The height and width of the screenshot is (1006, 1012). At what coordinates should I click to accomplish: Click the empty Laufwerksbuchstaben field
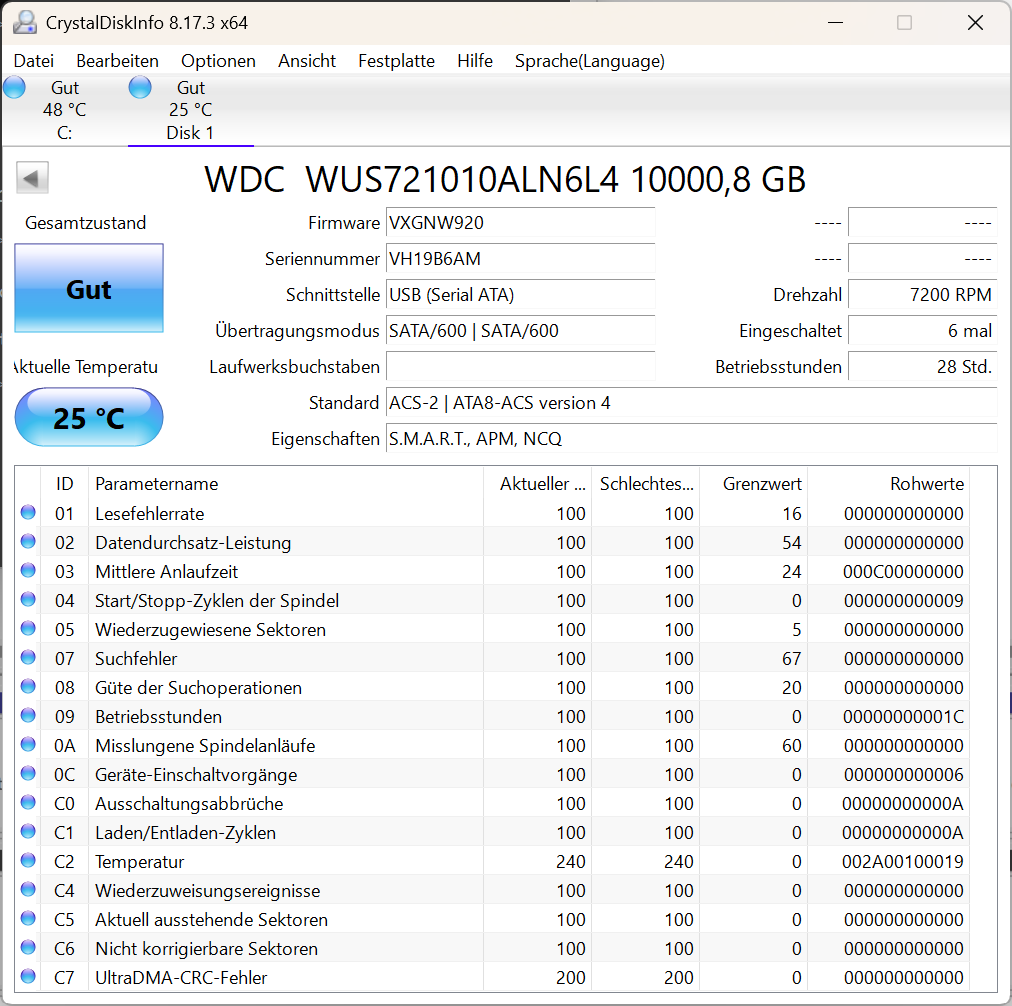click(520, 367)
